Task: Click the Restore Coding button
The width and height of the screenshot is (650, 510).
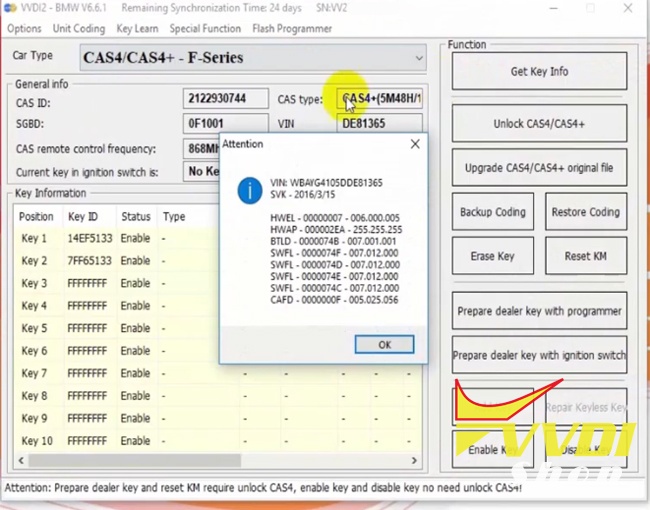Action: pos(586,212)
